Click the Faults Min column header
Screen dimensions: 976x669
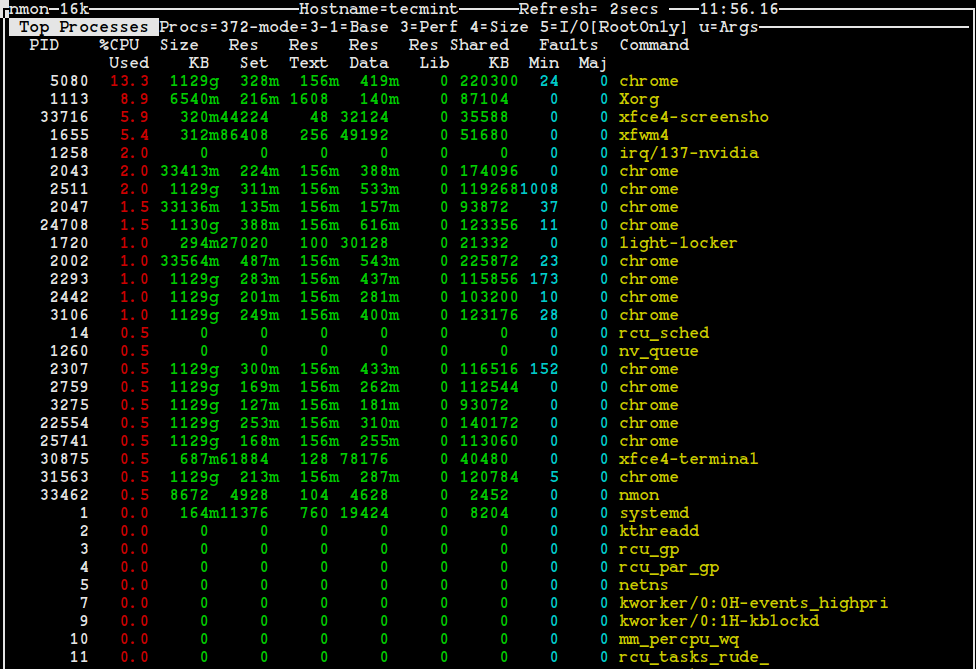[x=543, y=53]
